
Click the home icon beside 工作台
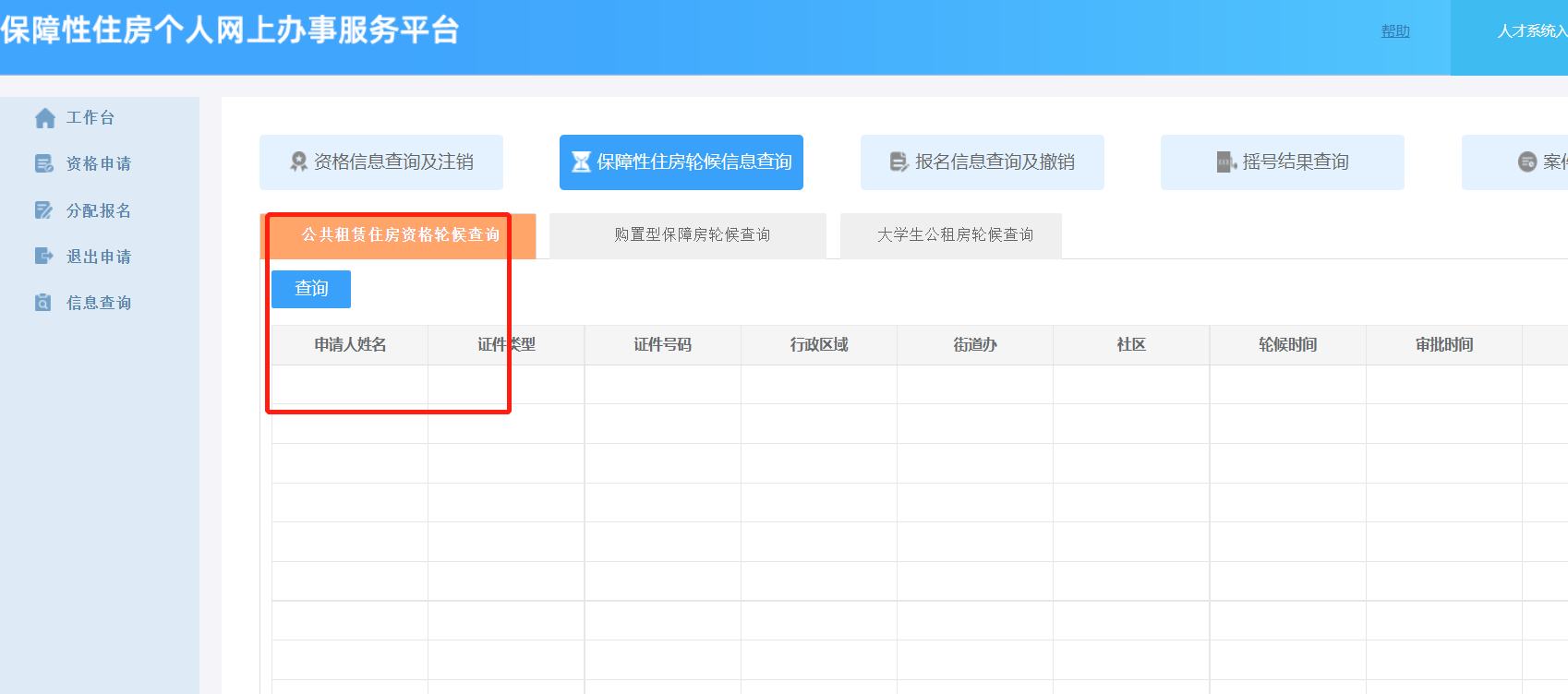(44, 118)
